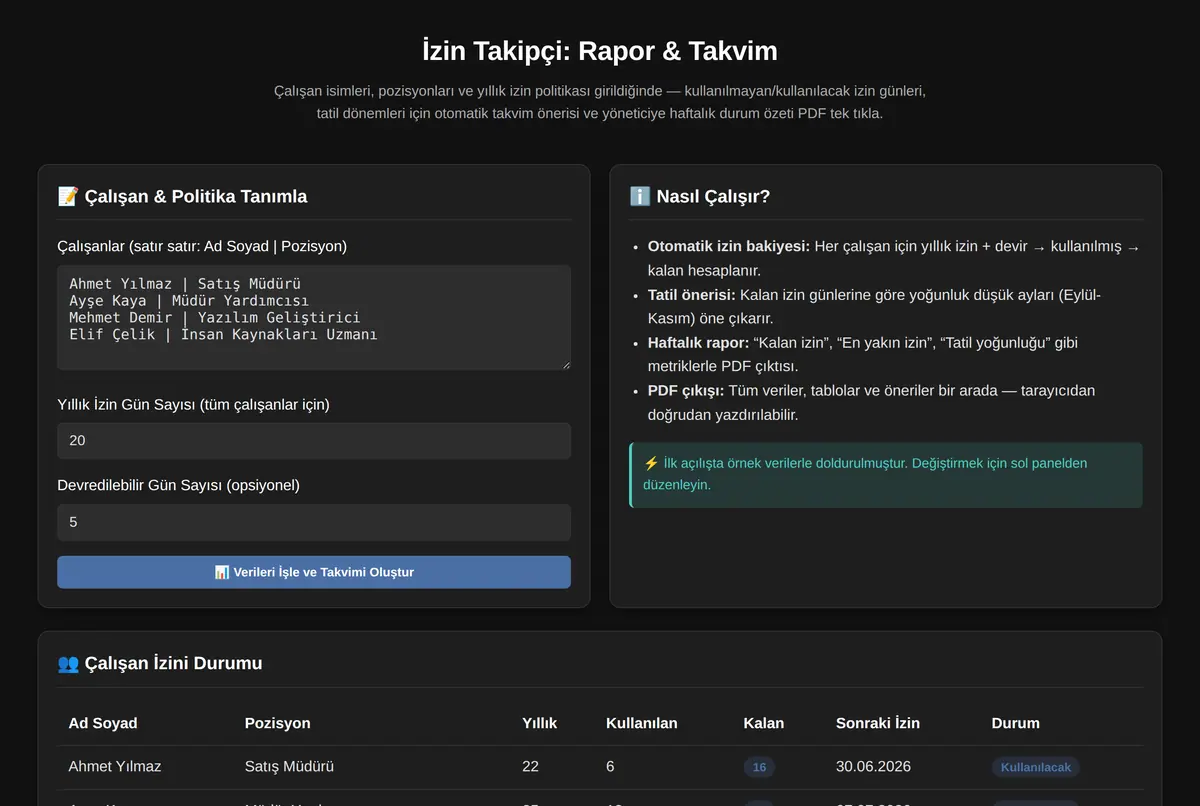Click the remaining days badge '16'
This screenshot has height=806, width=1200.
759,767
